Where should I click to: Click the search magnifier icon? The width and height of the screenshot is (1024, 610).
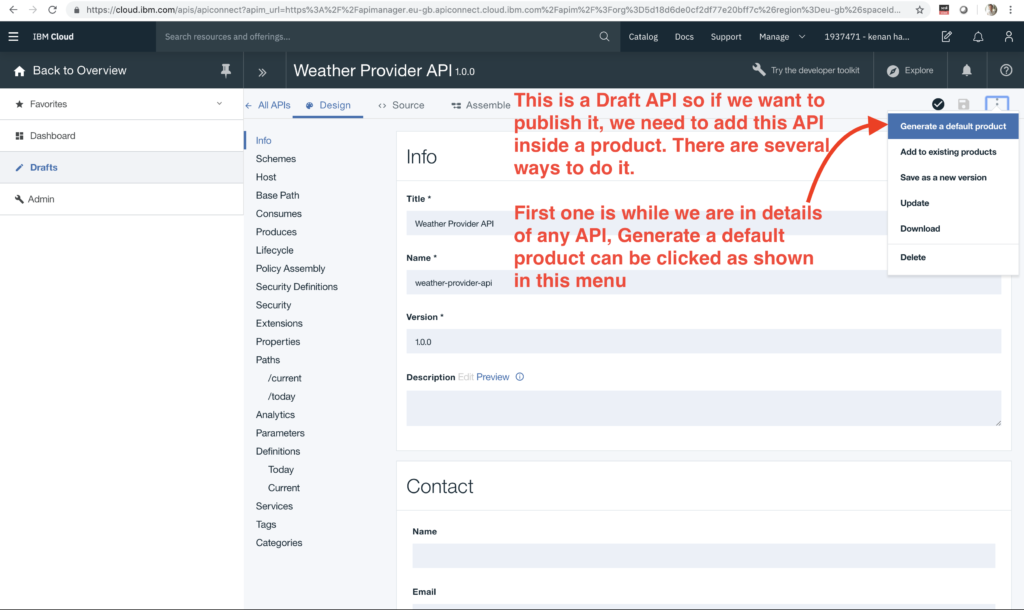(604, 37)
